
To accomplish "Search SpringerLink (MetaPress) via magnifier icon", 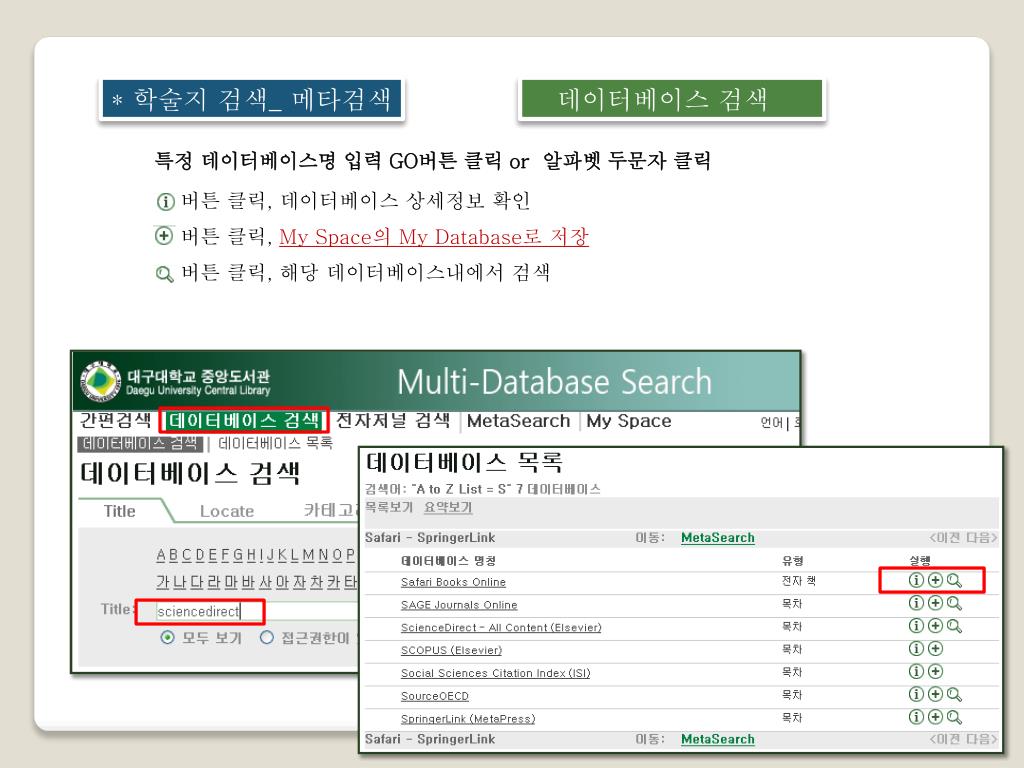I will click(954, 717).
